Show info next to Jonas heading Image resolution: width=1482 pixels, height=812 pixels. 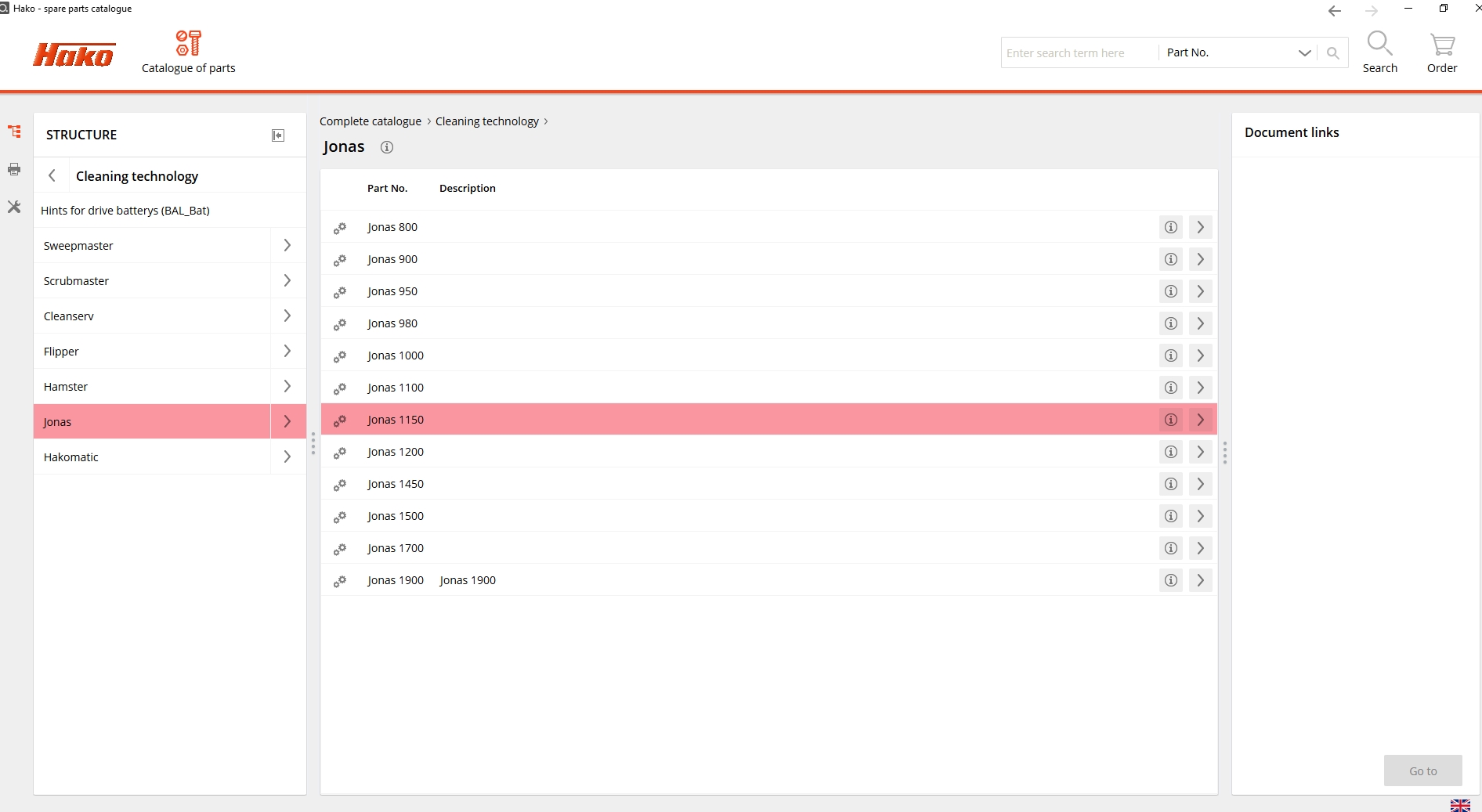pos(386,147)
